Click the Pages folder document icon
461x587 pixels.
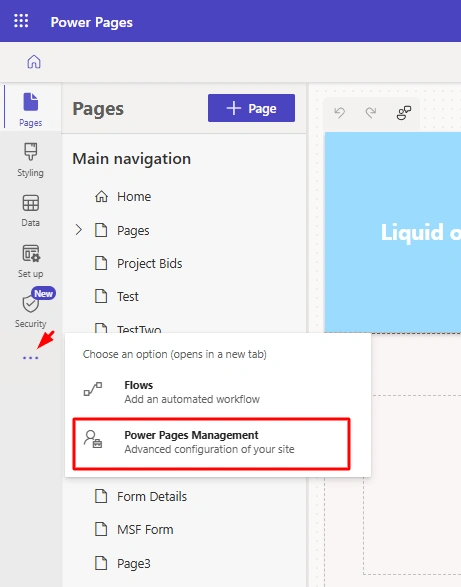101,230
